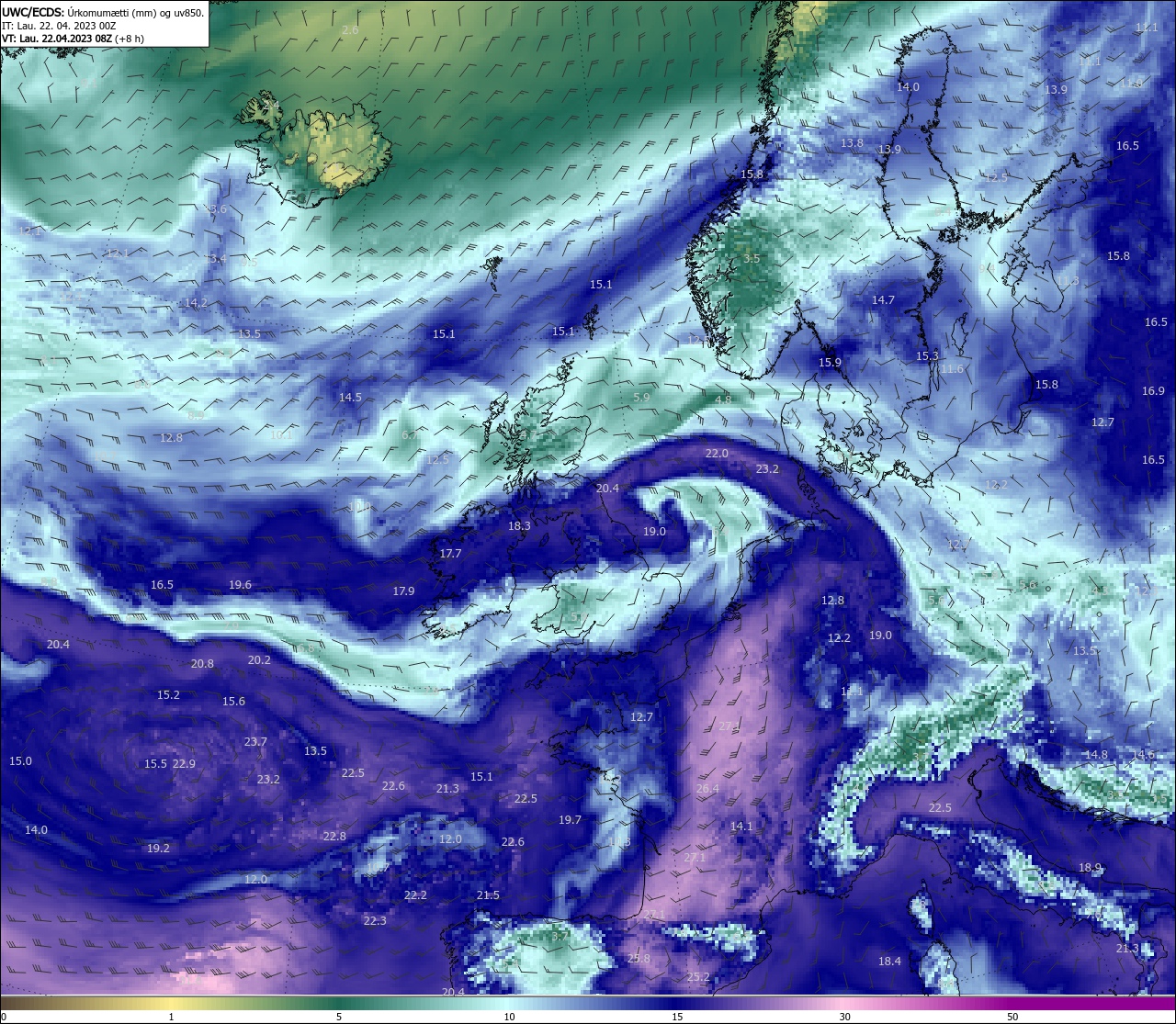The image size is (1176, 1024).
Task: Click the '5.9' value over Scotland
Action: click(x=641, y=398)
